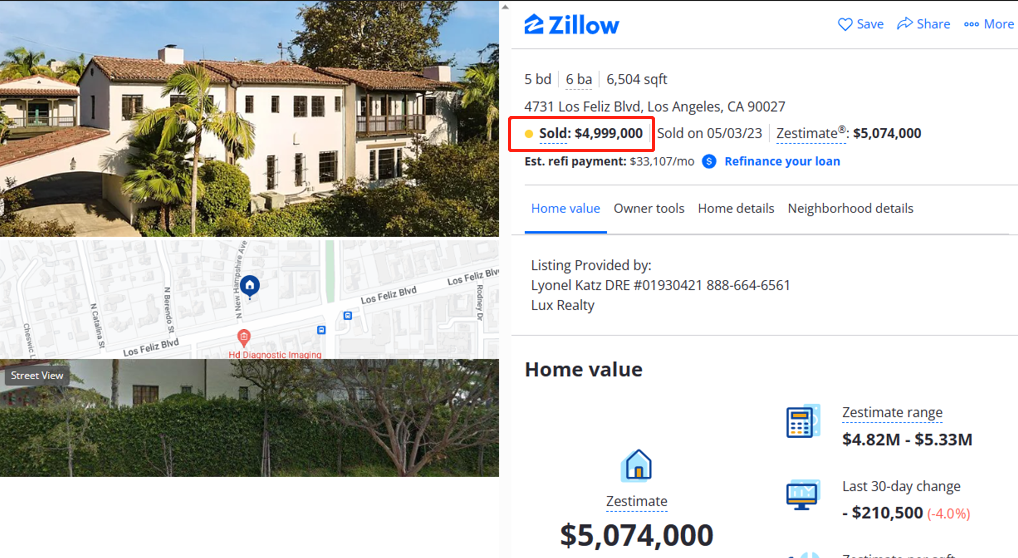Click the Share arrow icon
This screenshot has width=1018, height=558.
point(905,24)
